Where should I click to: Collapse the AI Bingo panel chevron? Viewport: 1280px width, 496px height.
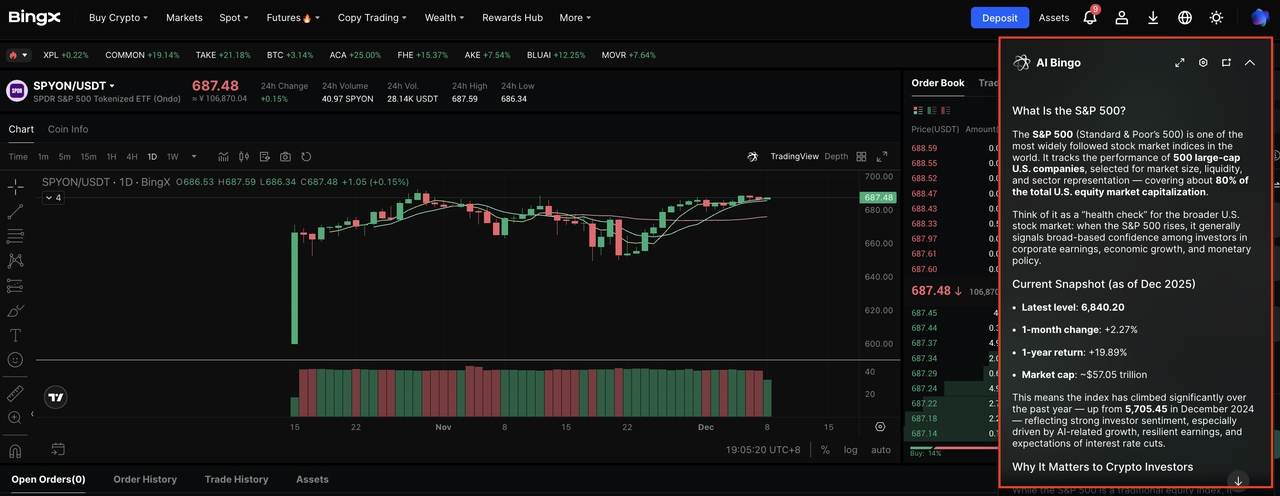tap(1250, 63)
